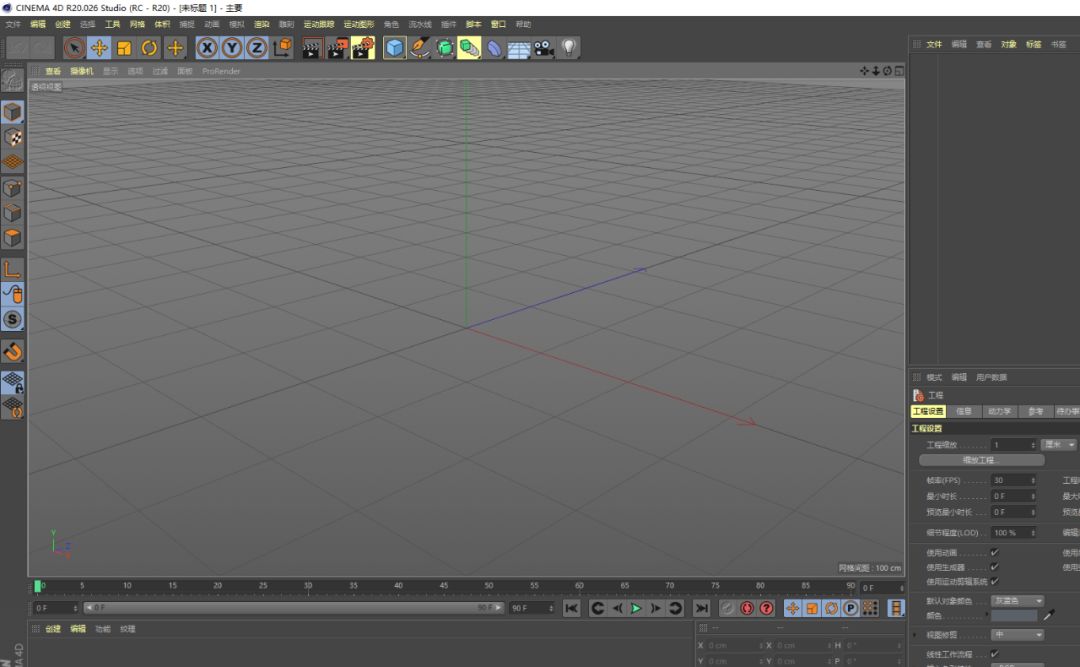Open the 默认对象颜色 dropdown
The height and width of the screenshot is (667, 1080).
coord(1017,601)
